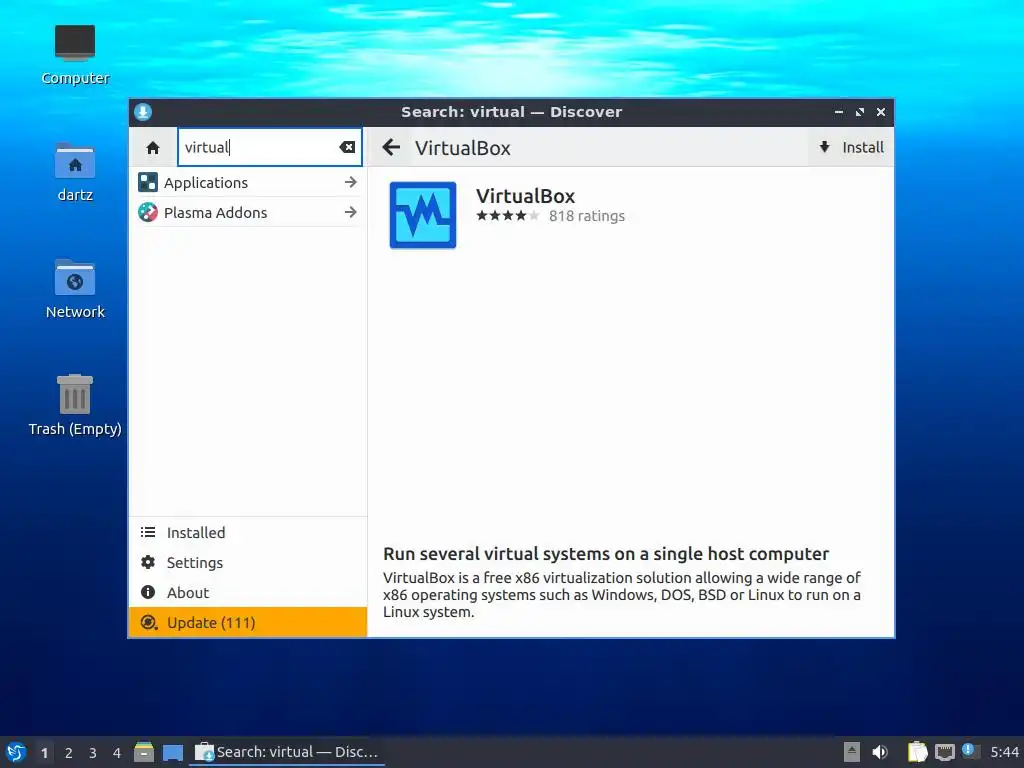
Task: Open the update notifier tray icon
Action: point(970,751)
